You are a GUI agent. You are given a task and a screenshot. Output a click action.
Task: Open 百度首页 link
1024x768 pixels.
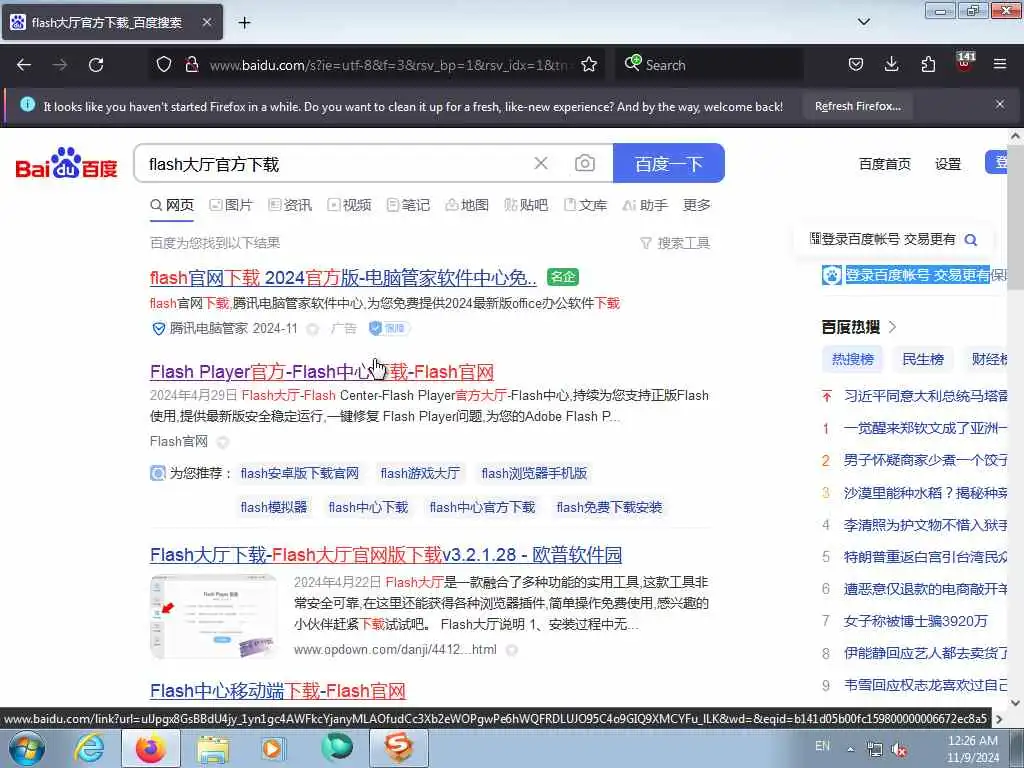(884, 164)
